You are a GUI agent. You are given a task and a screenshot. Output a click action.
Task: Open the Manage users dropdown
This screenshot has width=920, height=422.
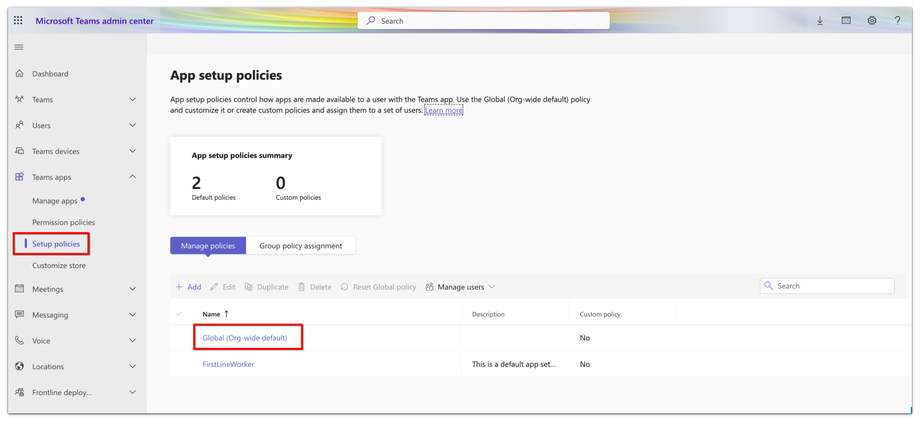point(461,287)
